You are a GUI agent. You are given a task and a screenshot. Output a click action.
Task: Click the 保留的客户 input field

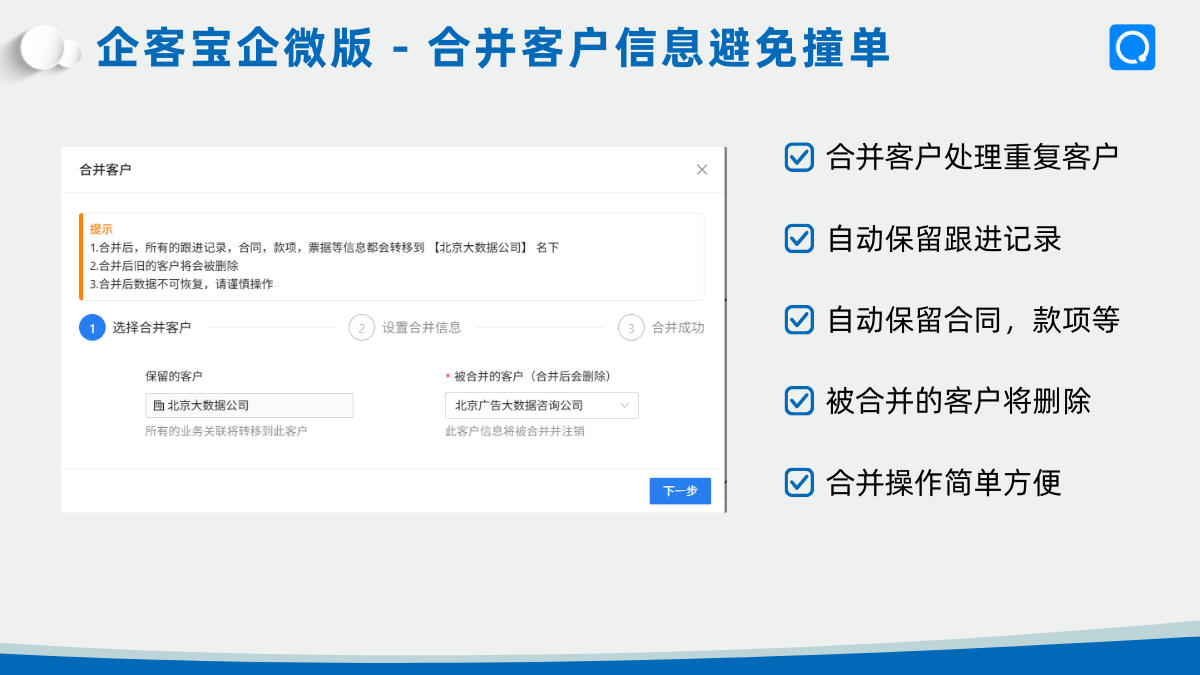point(250,406)
